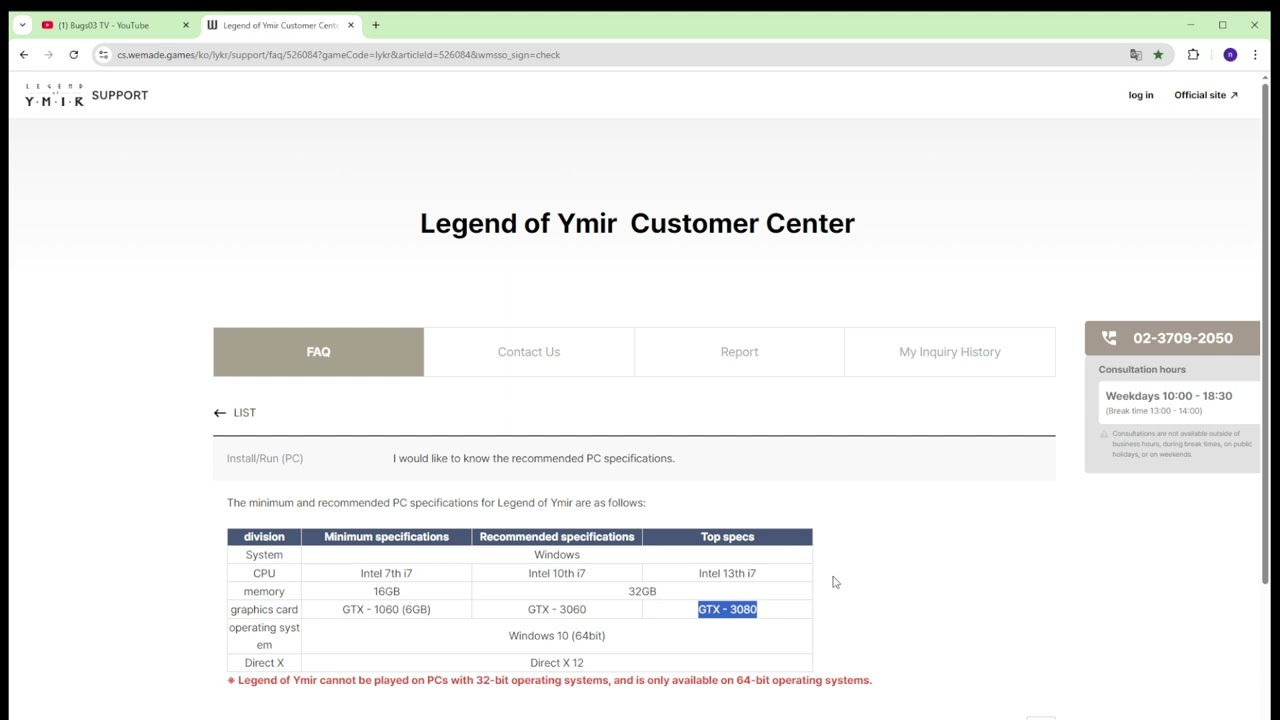Open a new tab with the plus button
Viewport: 1280px width, 720px height.
click(x=376, y=25)
